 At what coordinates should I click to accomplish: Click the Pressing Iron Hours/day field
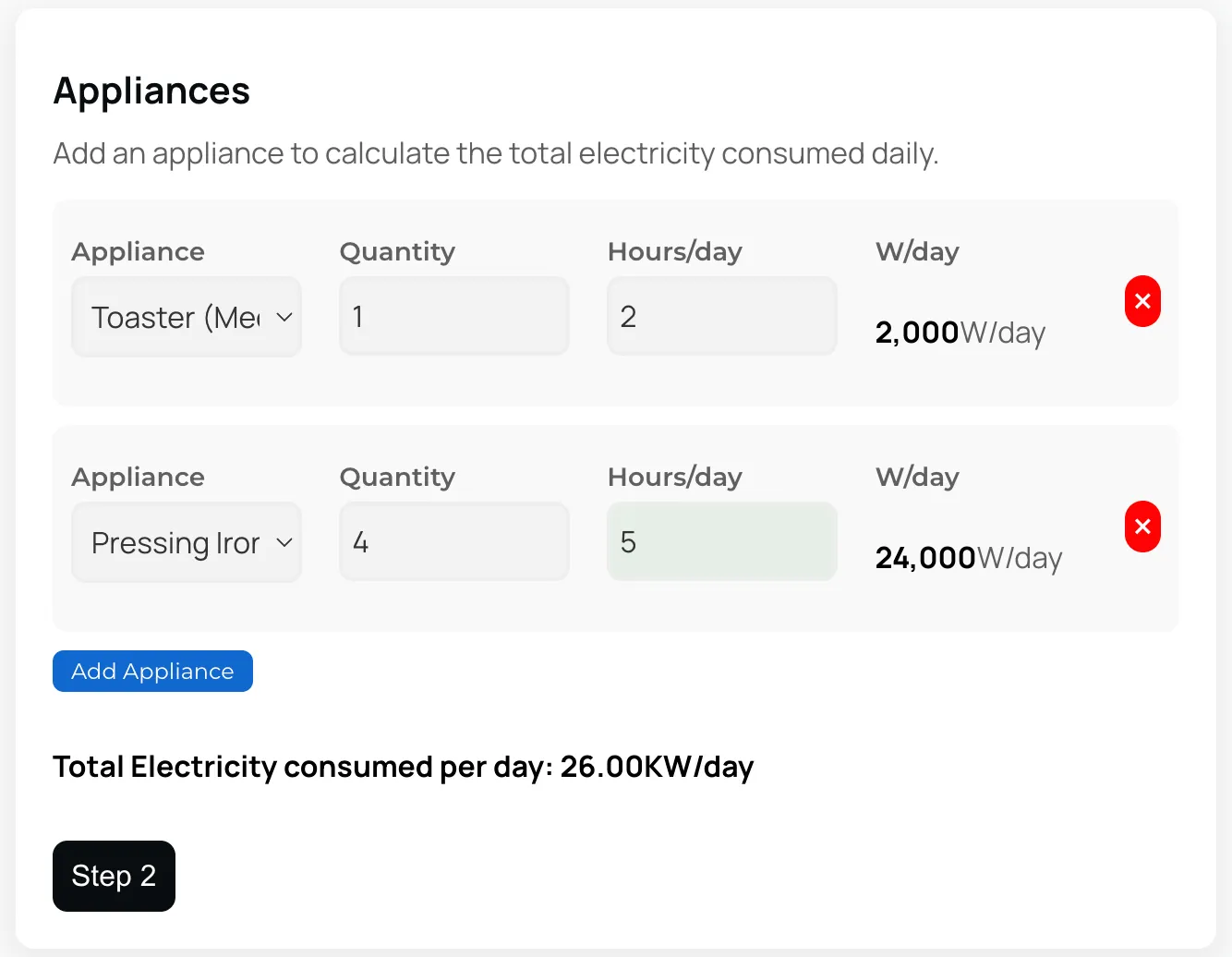[x=721, y=542]
